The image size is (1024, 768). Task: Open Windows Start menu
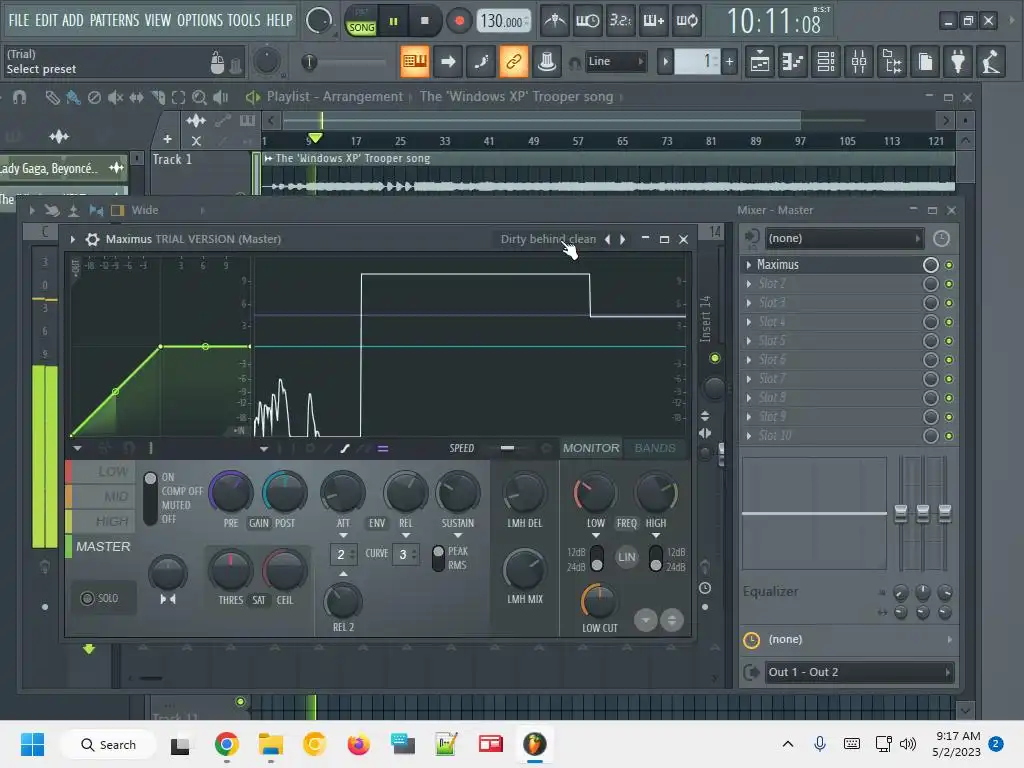tap(33, 744)
